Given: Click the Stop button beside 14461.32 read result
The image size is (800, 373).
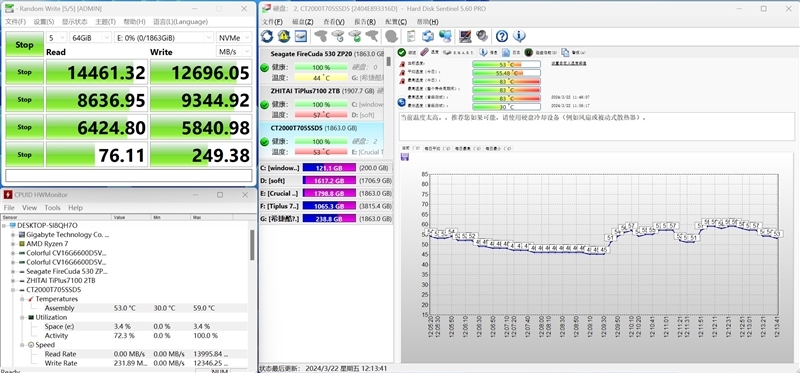Looking at the screenshot, I should coord(24,72).
